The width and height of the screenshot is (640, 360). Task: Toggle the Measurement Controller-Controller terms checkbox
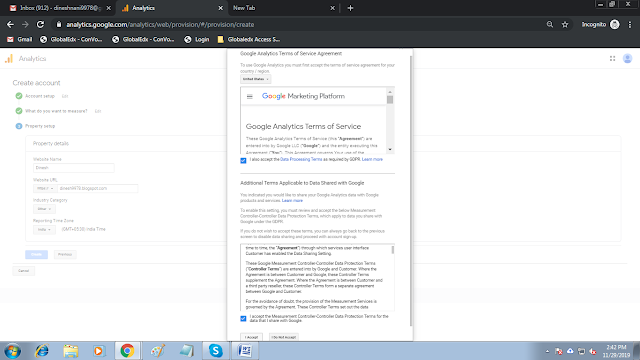(x=243, y=318)
